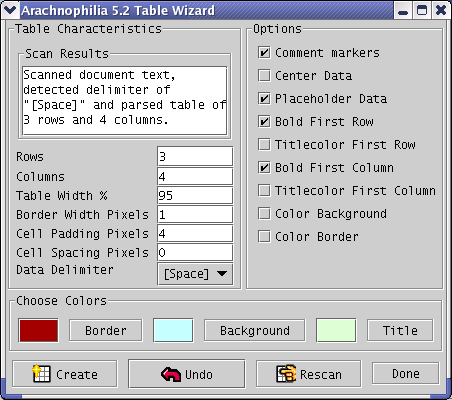The height and width of the screenshot is (400, 452).
Task: Uncheck Bold First Column
Action: tap(264, 168)
